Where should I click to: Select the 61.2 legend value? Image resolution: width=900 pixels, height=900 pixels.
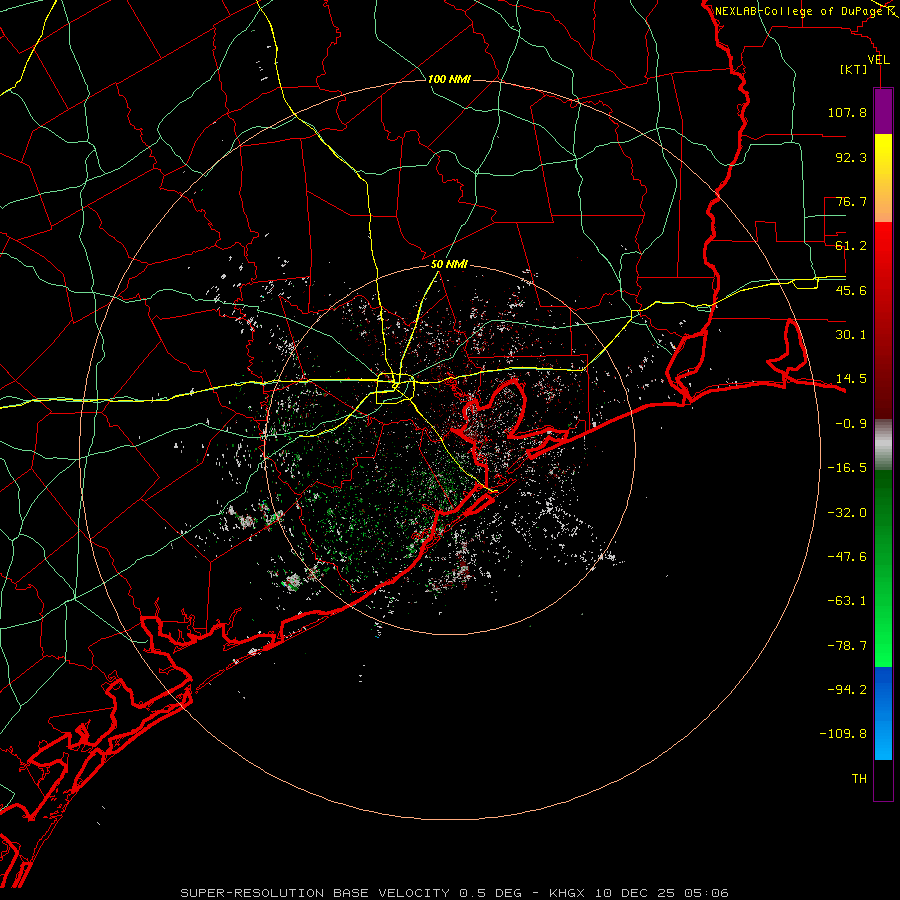click(x=851, y=246)
